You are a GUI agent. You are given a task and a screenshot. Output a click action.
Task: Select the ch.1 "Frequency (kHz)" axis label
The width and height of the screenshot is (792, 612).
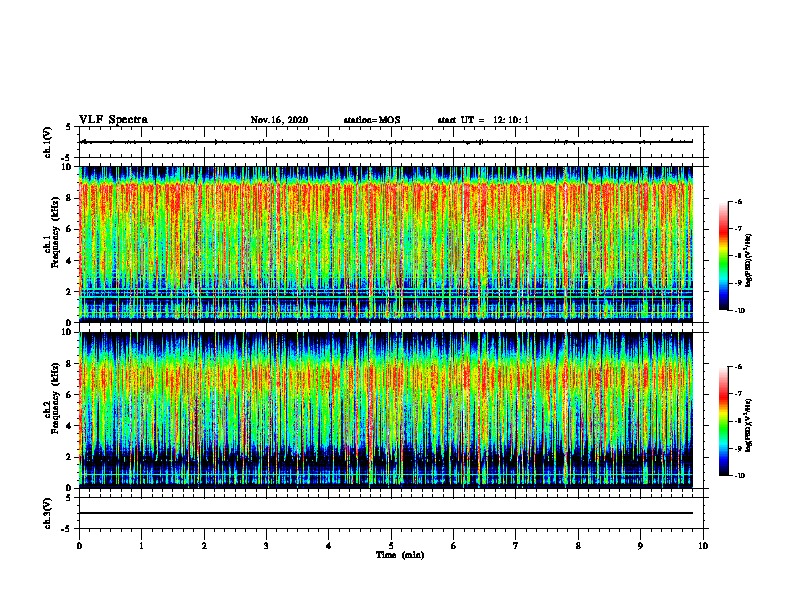[x=55, y=232]
